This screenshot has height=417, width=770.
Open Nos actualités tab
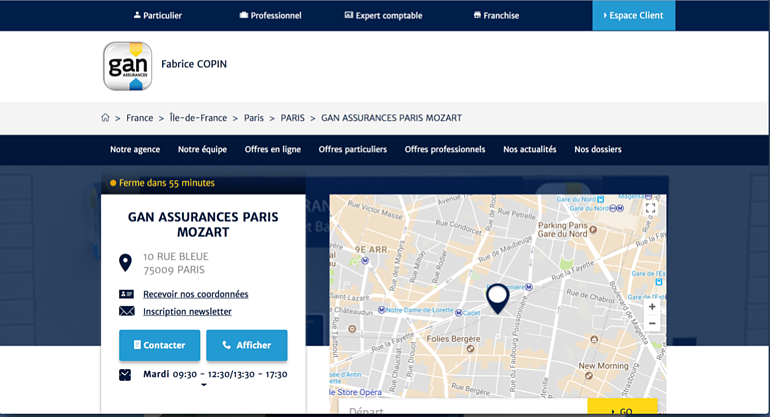click(530, 149)
